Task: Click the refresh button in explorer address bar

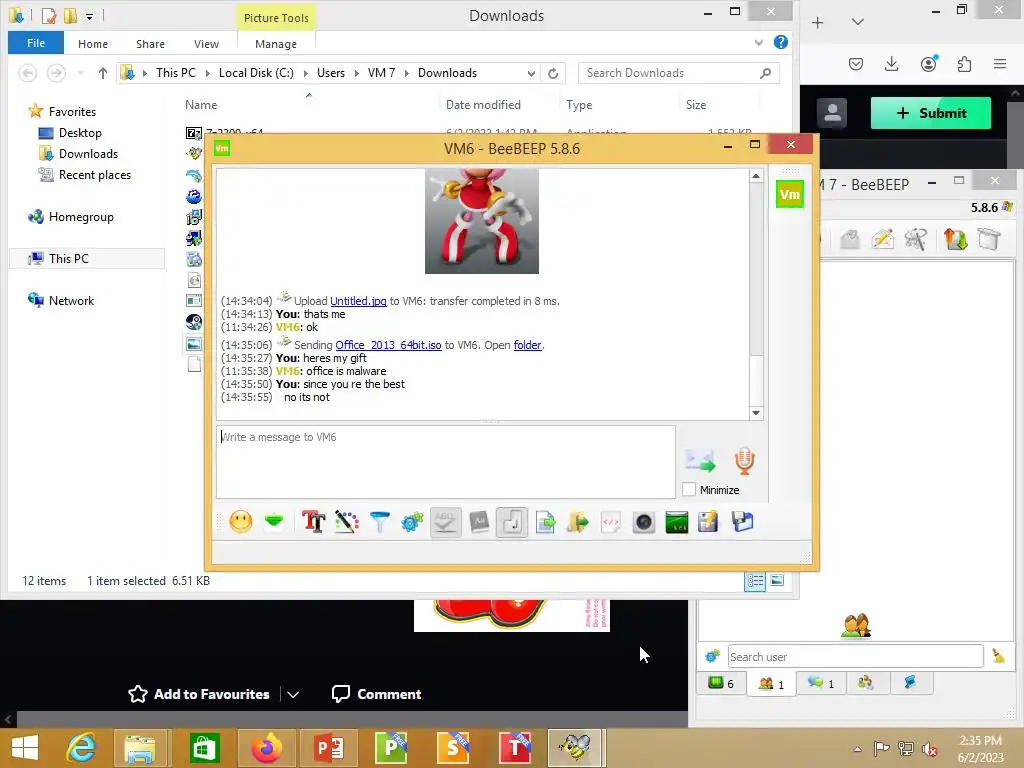Action: [x=552, y=73]
